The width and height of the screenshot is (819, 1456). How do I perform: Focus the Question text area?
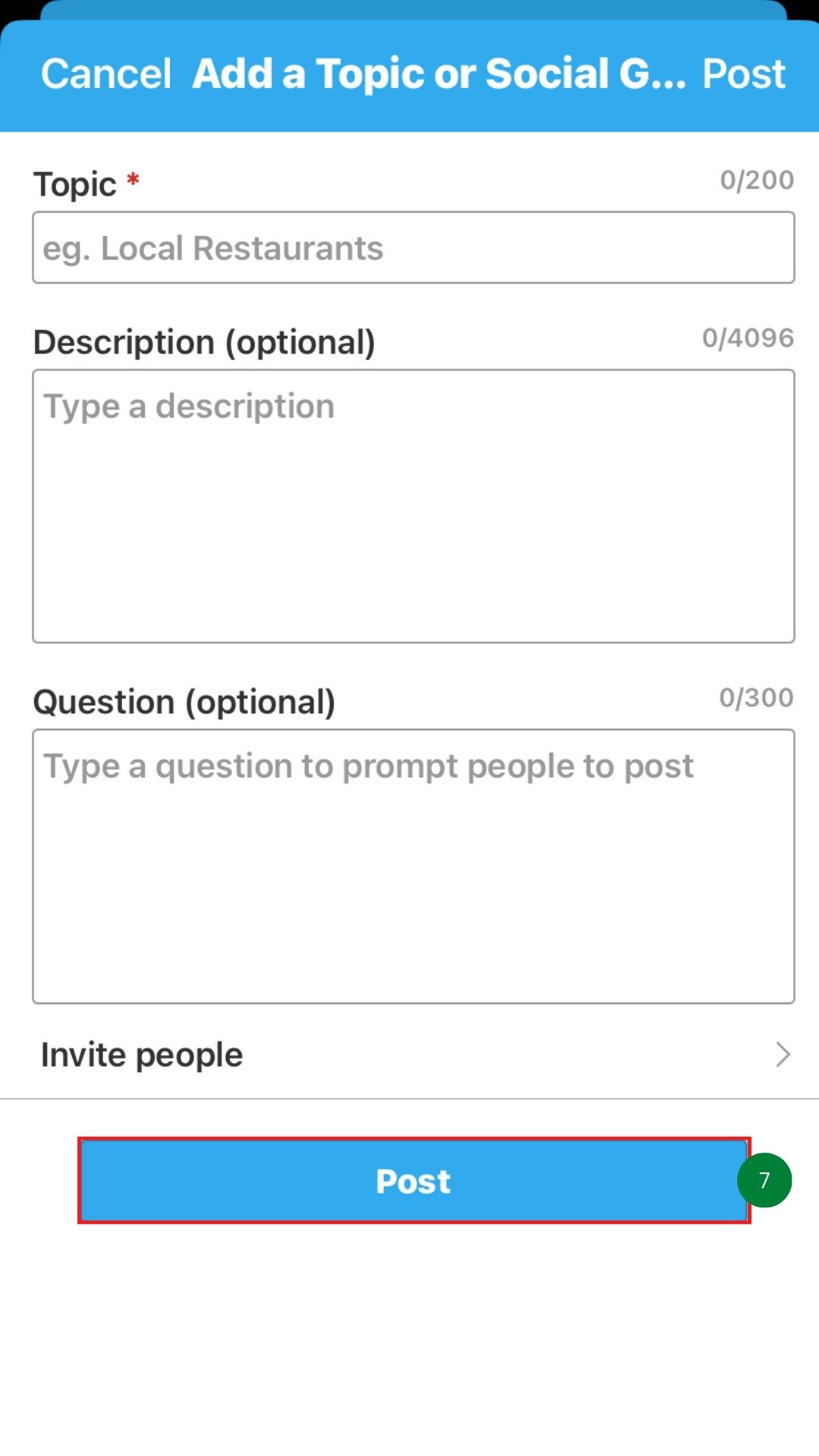tap(413, 867)
